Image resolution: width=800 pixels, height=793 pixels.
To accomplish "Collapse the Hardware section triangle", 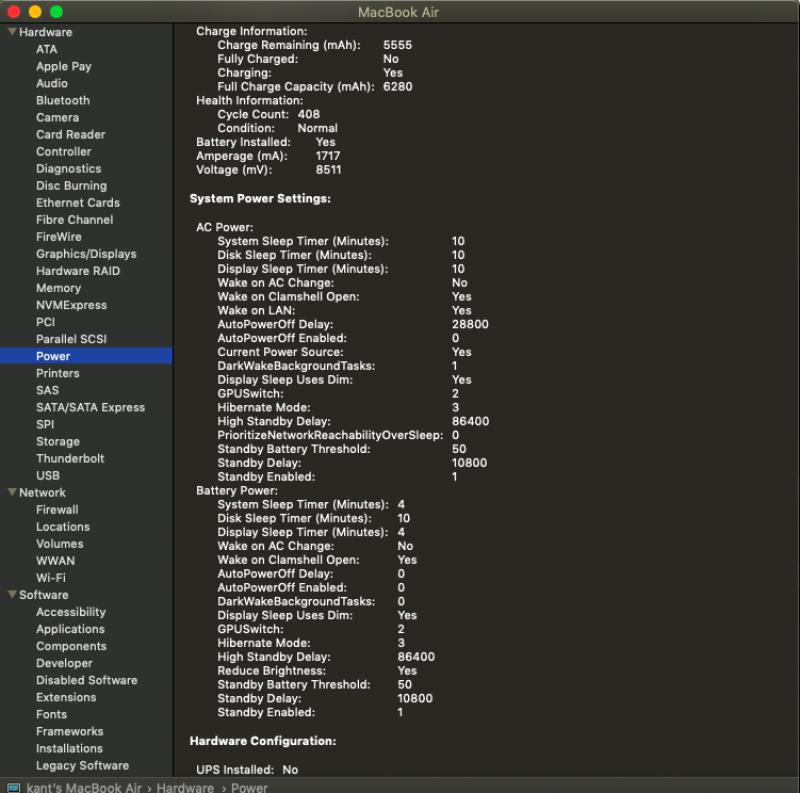I will 12,32.
